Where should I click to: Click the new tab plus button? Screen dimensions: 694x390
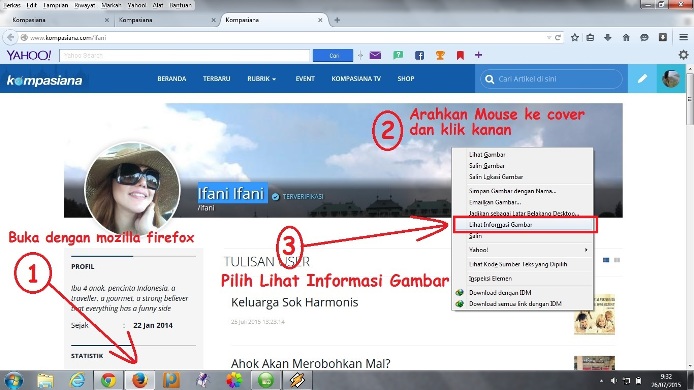point(337,20)
